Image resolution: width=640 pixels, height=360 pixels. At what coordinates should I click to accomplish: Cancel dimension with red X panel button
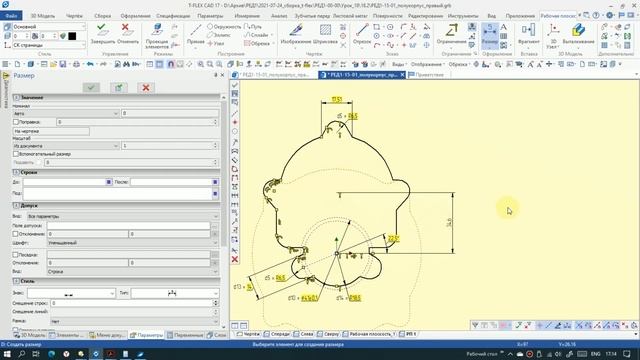coord(146,87)
